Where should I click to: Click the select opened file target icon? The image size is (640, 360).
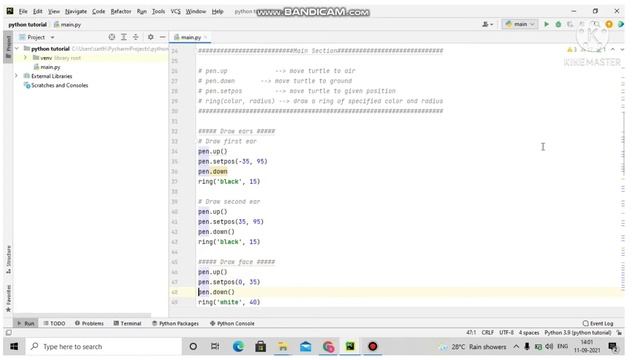pos(111,37)
